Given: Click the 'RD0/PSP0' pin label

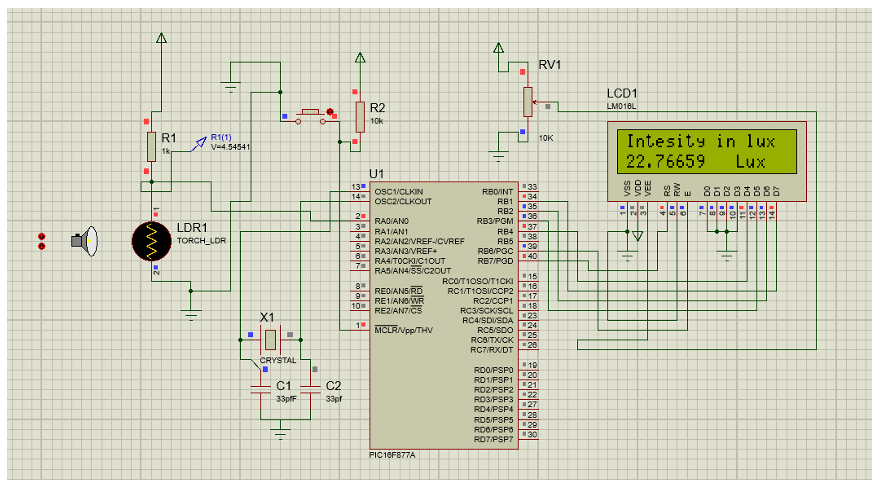Looking at the screenshot, I should click(x=494, y=370).
